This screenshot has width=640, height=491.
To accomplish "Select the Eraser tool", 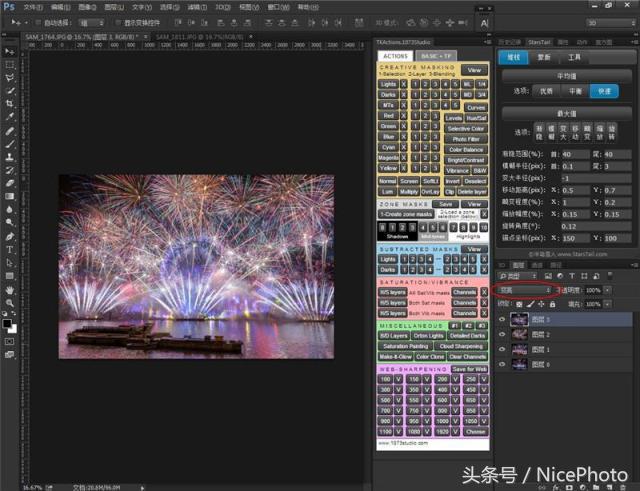I will pyautogui.click(x=9, y=183).
